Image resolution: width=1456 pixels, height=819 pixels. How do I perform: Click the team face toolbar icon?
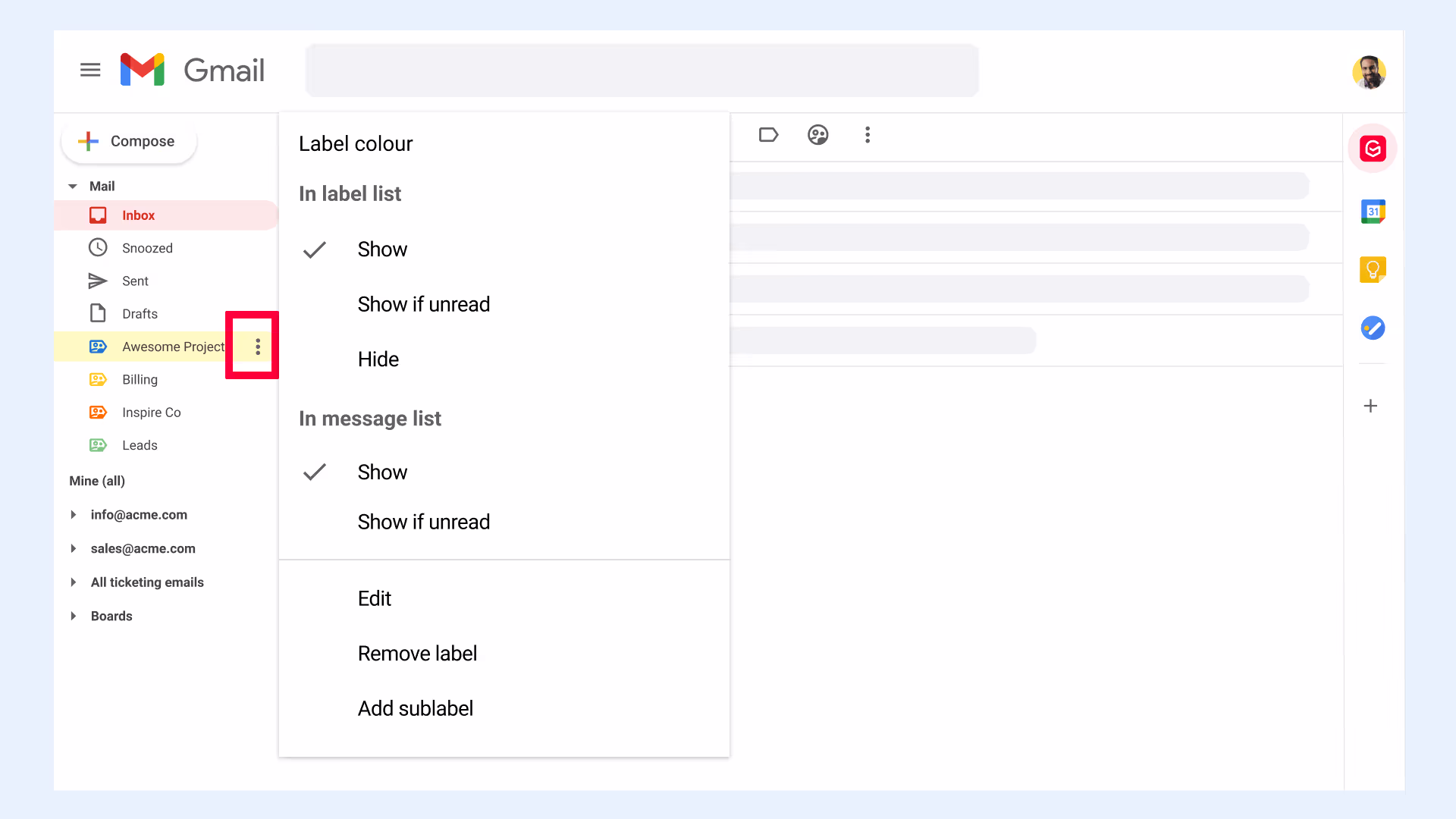point(817,135)
